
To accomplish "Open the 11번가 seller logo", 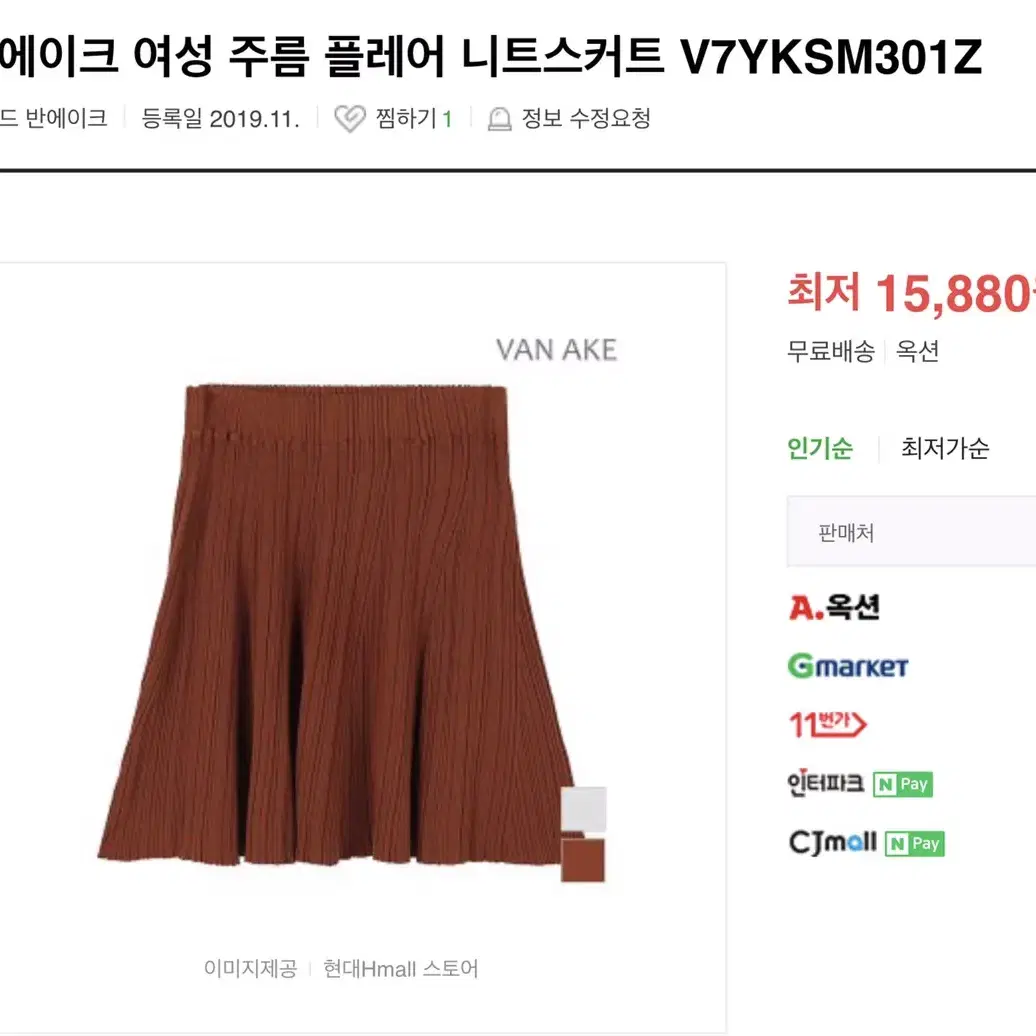I will (828, 724).
